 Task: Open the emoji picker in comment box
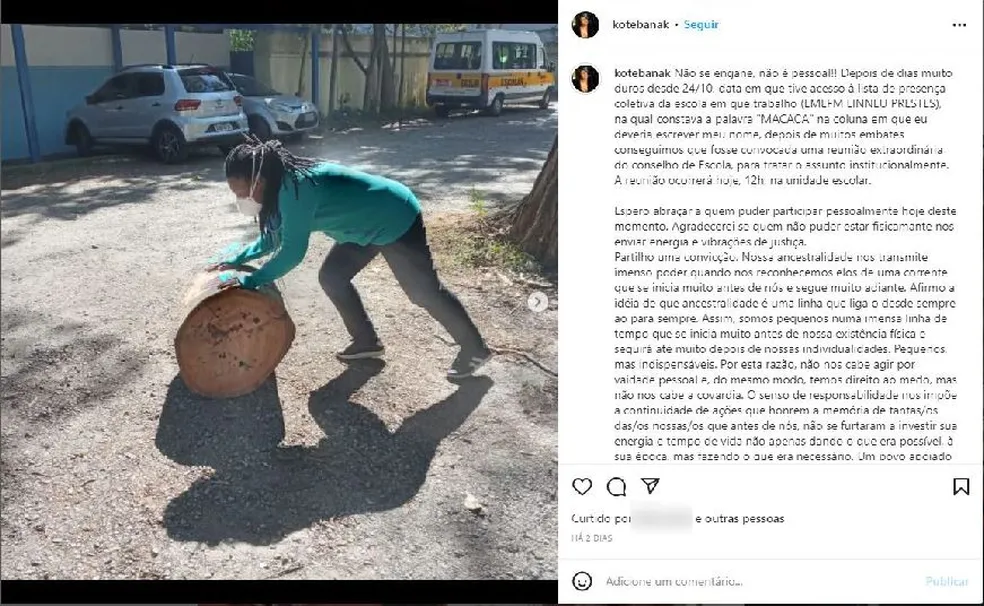[x=582, y=581]
